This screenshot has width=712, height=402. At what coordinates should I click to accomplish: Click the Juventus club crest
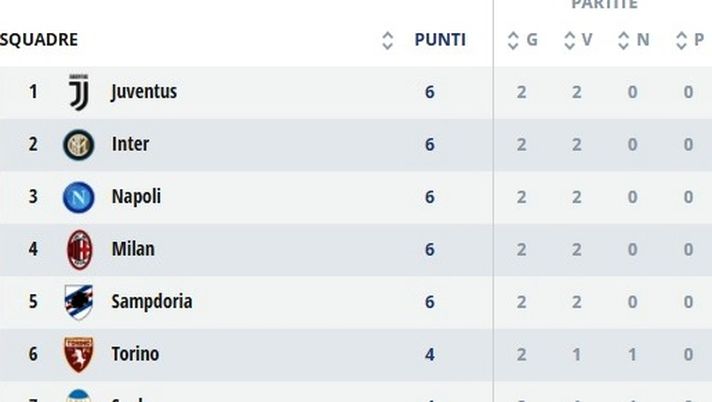click(x=78, y=92)
